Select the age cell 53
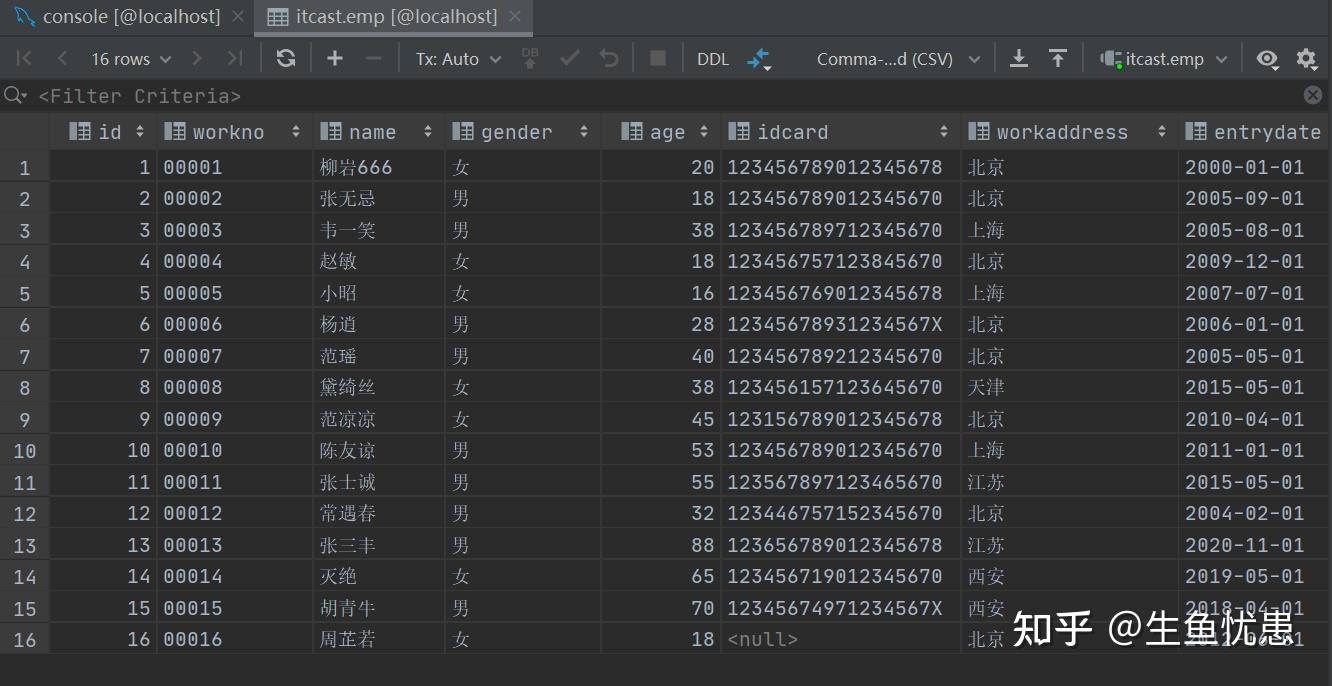Image resolution: width=1332 pixels, height=686 pixels. tap(661, 450)
